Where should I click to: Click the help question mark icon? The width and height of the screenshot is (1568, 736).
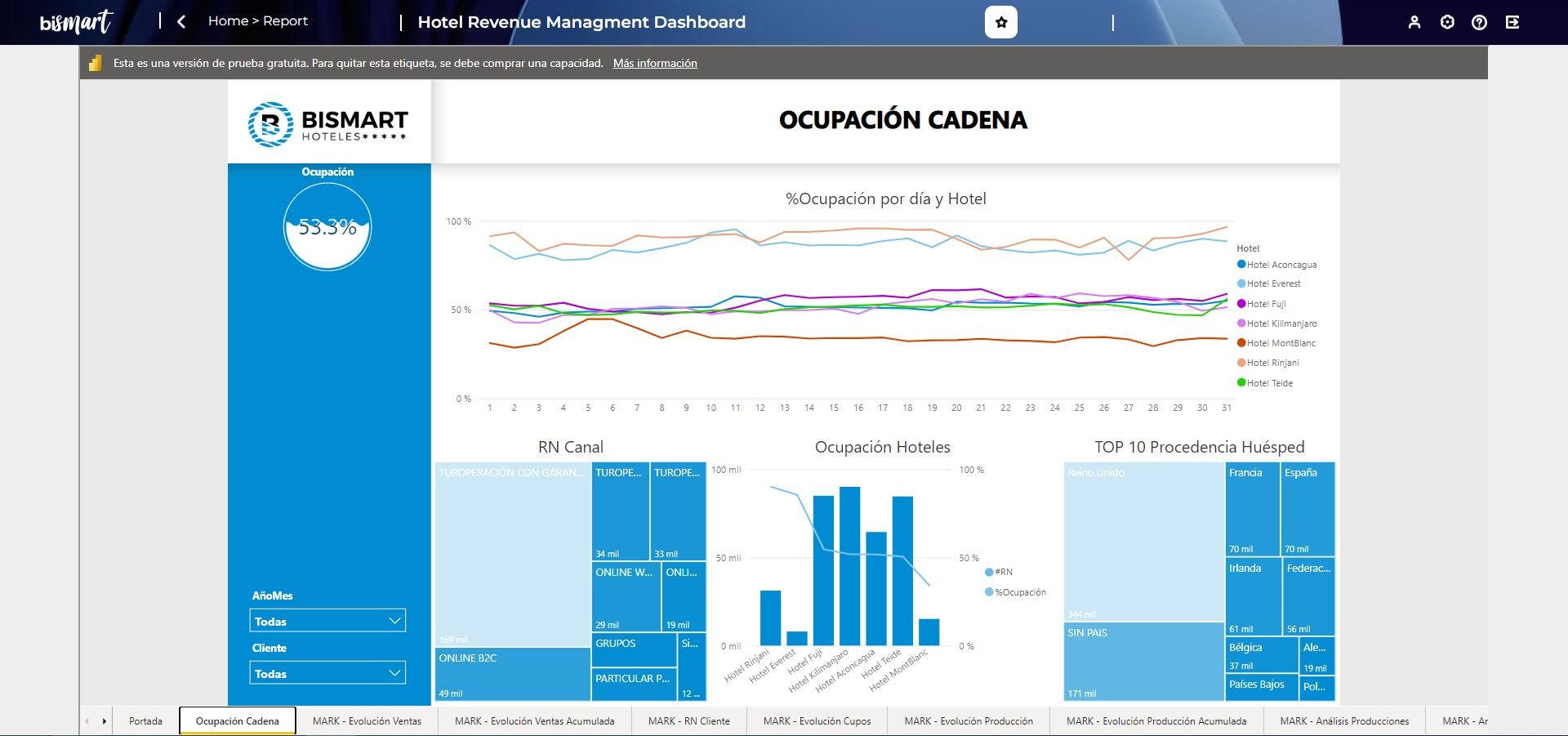(x=1479, y=22)
